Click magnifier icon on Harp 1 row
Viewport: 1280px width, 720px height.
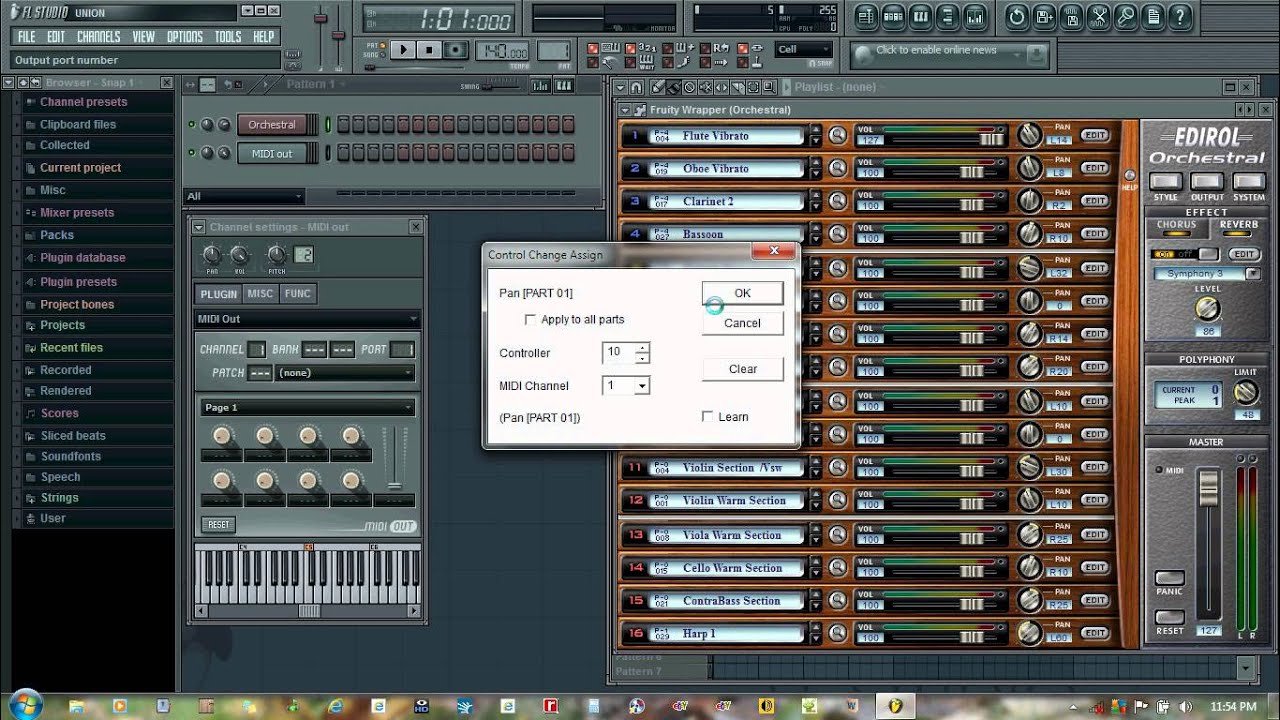838,633
